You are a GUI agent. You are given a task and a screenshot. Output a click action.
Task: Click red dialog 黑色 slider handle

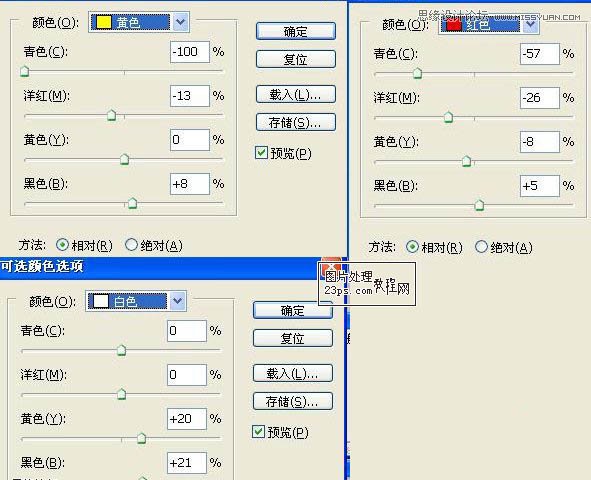[479, 205]
